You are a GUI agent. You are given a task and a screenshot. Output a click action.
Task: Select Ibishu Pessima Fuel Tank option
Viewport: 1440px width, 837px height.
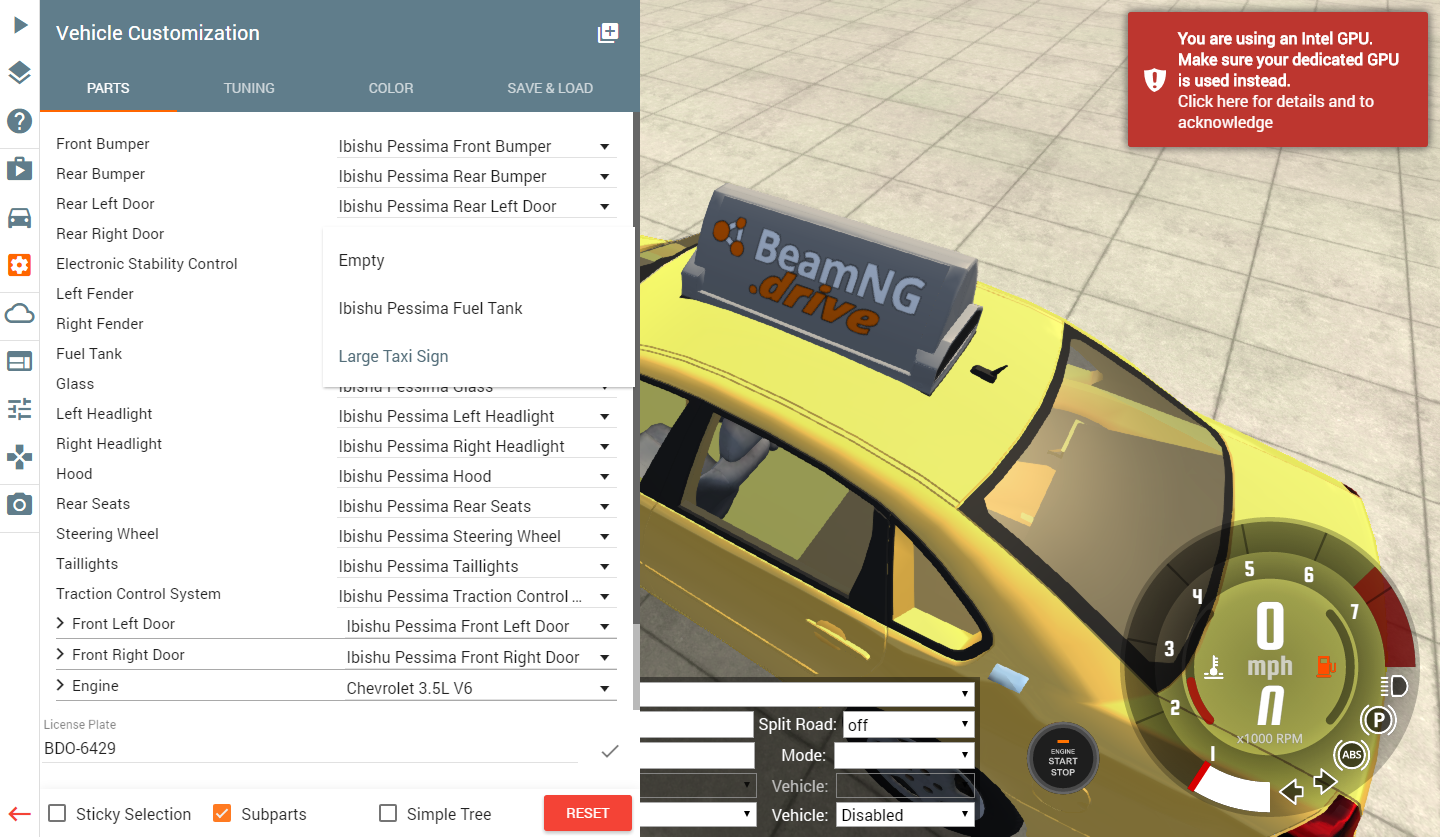click(x=479, y=308)
